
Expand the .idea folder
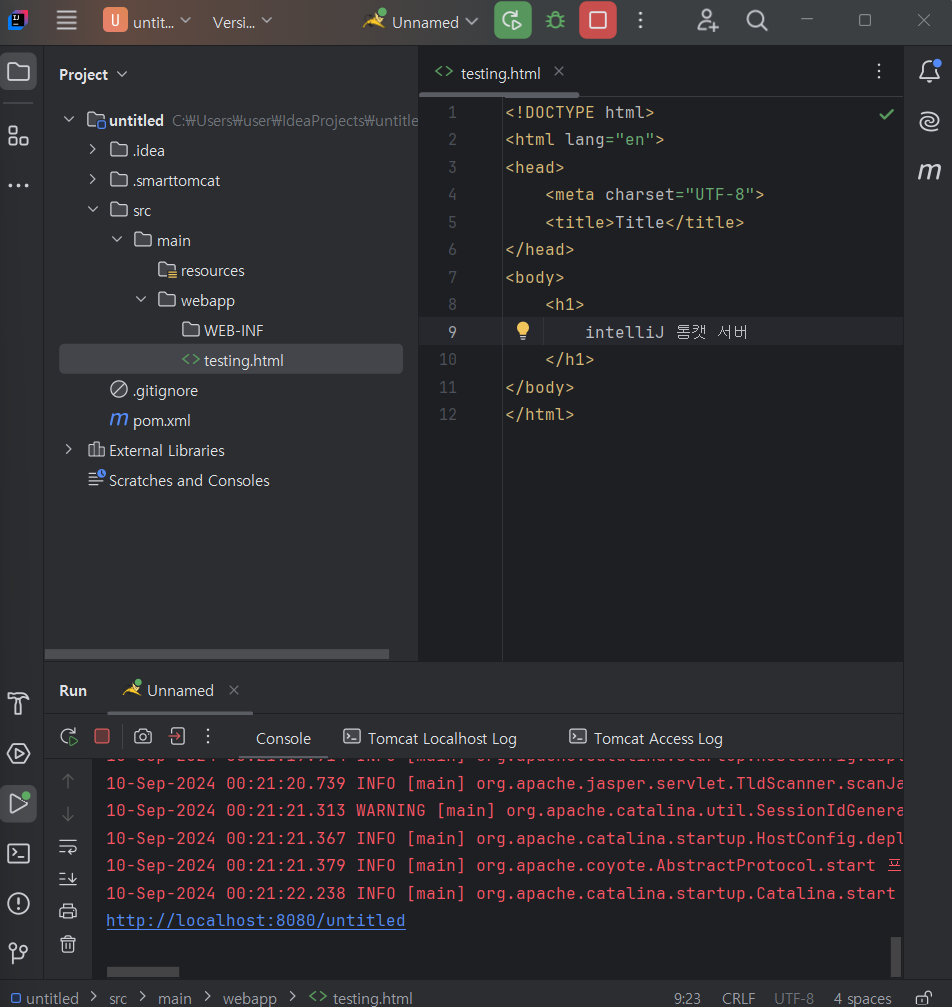93,150
